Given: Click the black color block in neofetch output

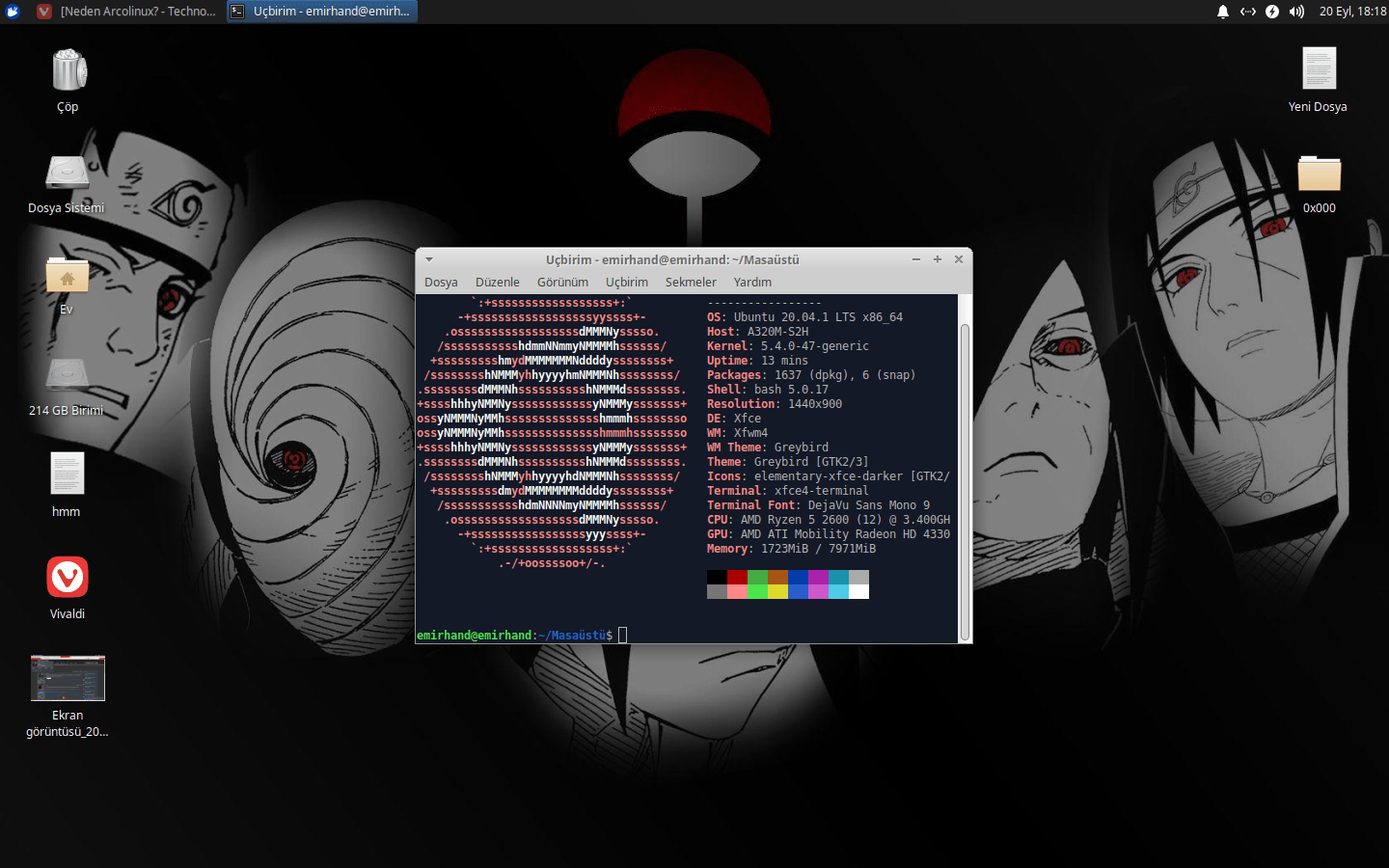Looking at the screenshot, I should [x=717, y=577].
